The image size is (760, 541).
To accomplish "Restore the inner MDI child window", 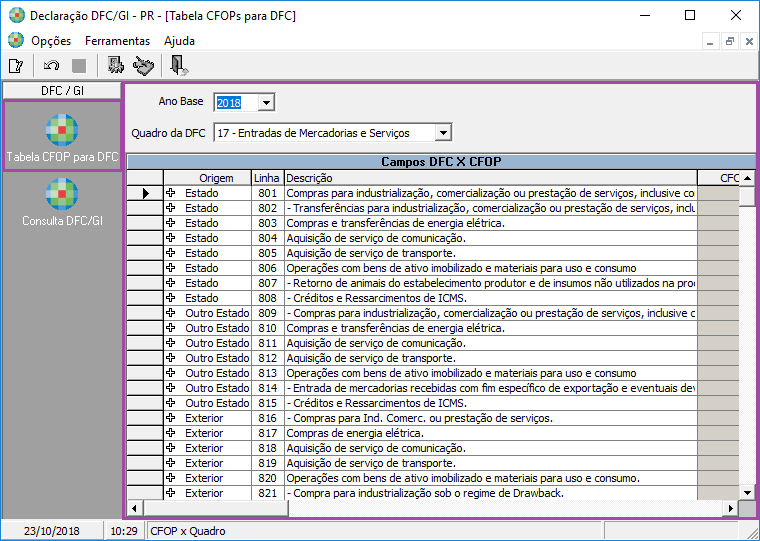I will pyautogui.click(x=729, y=42).
